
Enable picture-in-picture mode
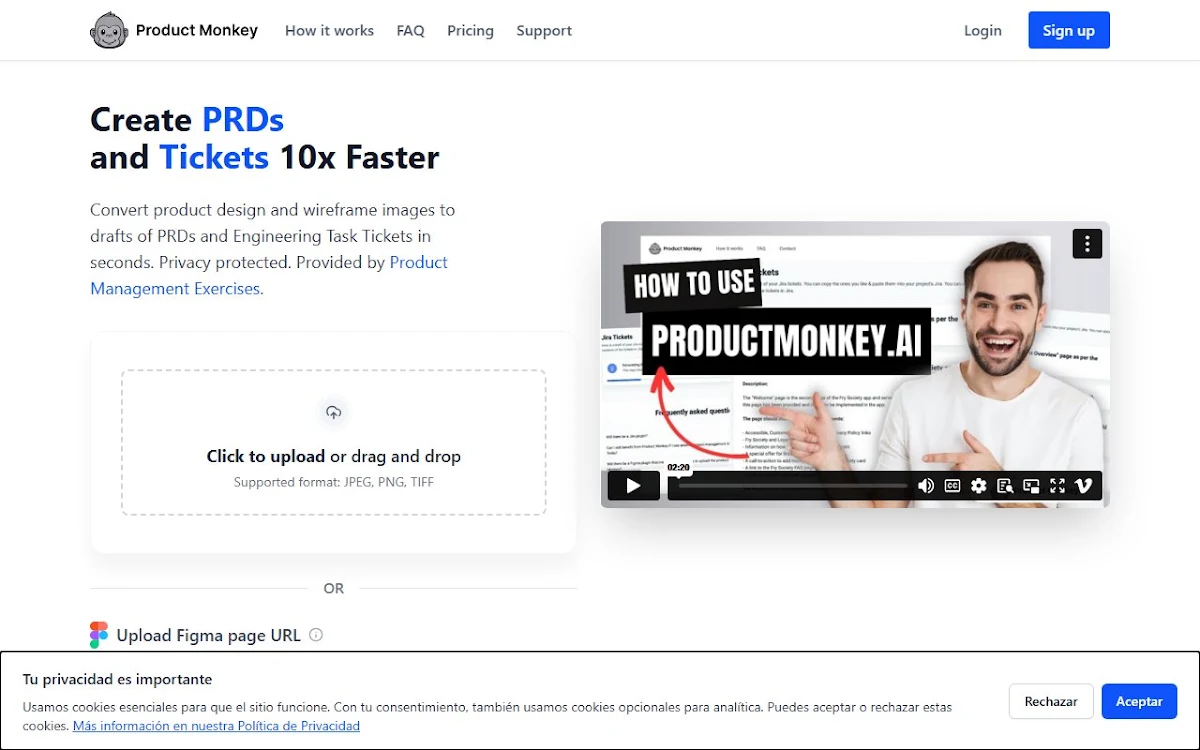click(x=1031, y=486)
